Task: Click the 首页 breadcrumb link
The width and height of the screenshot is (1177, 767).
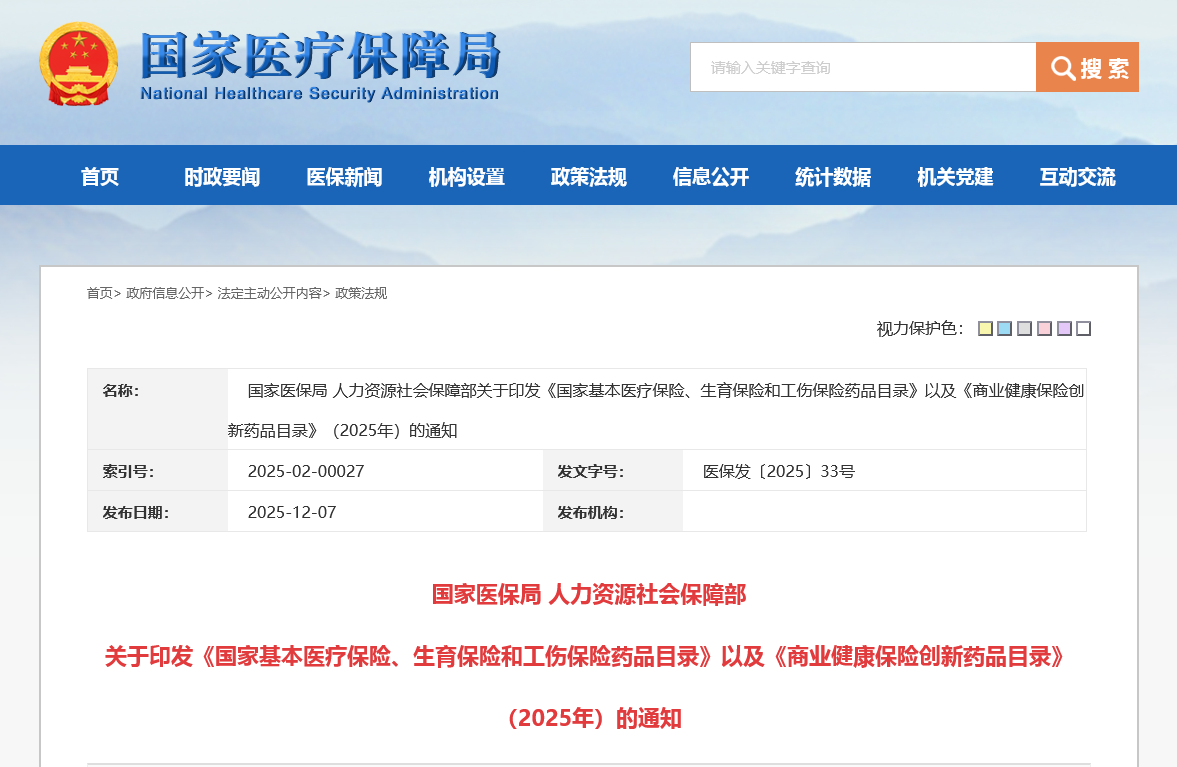Action: click(x=99, y=293)
